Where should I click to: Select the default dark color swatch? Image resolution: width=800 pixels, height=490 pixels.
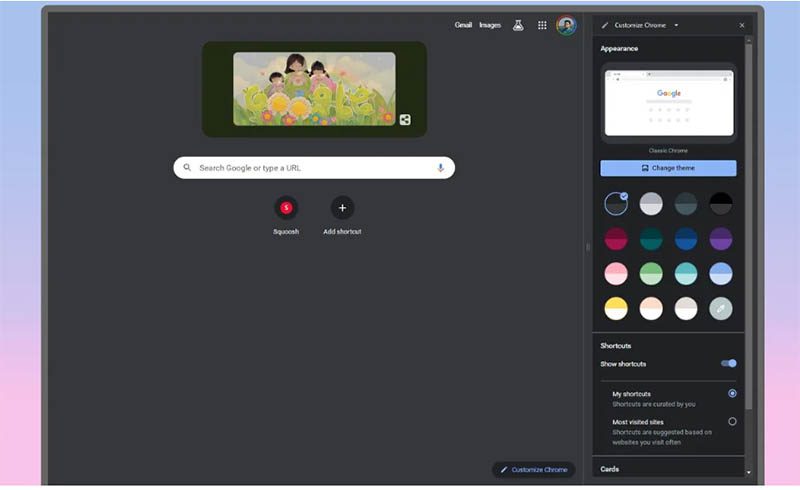tap(616, 204)
